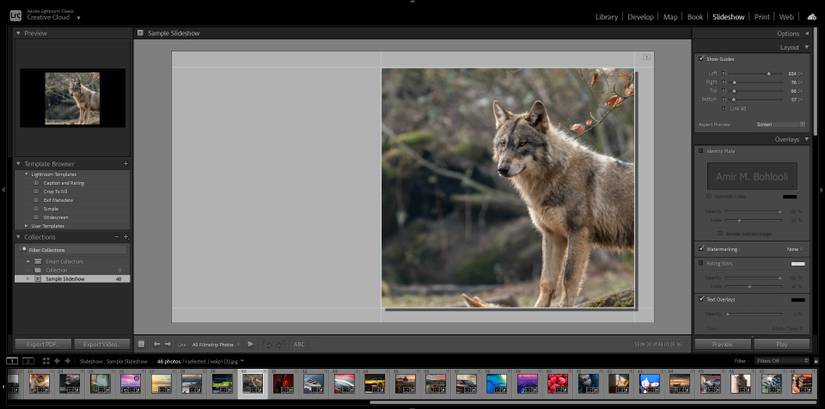The height and width of the screenshot is (409, 825).
Task: Open the Book module
Action: click(x=695, y=17)
